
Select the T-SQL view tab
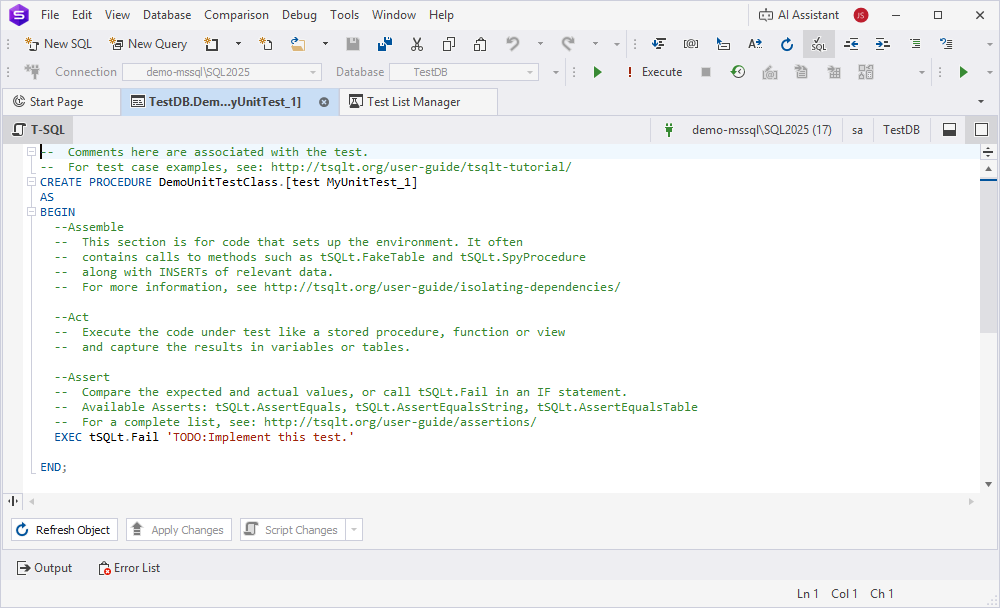pos(39,130)
